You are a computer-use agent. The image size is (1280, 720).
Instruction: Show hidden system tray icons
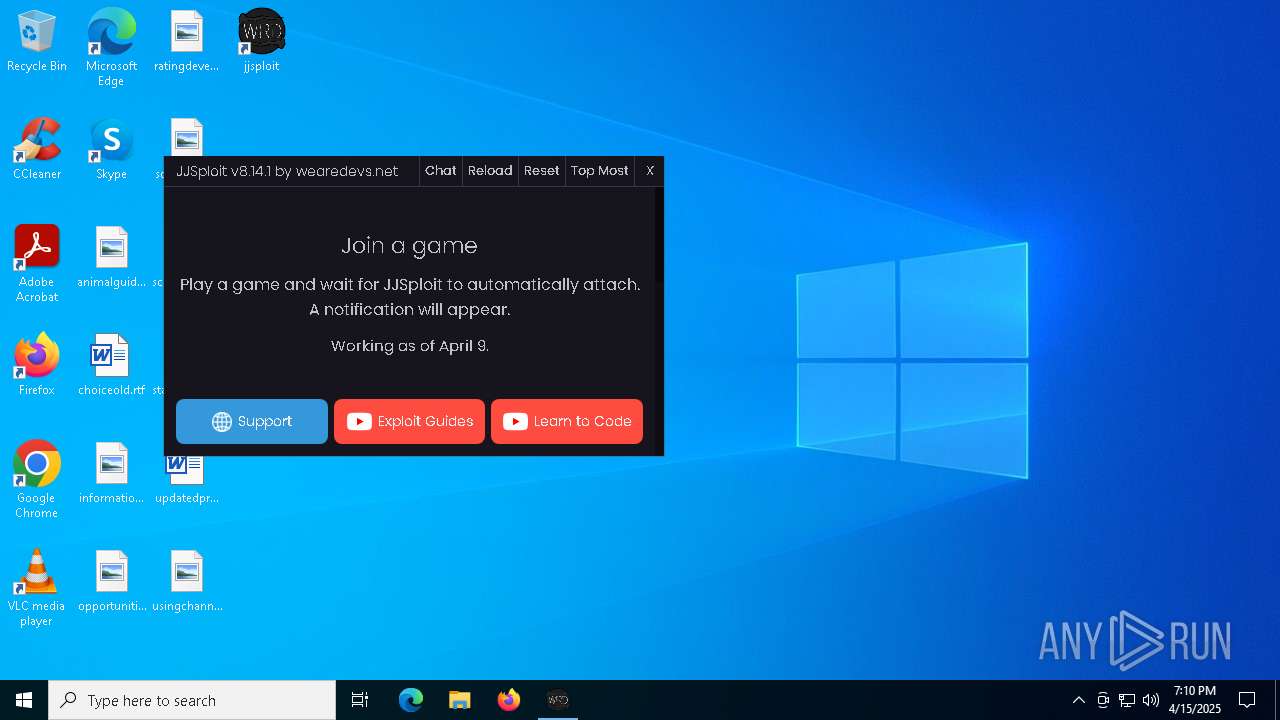click(x=1078, y=700)
